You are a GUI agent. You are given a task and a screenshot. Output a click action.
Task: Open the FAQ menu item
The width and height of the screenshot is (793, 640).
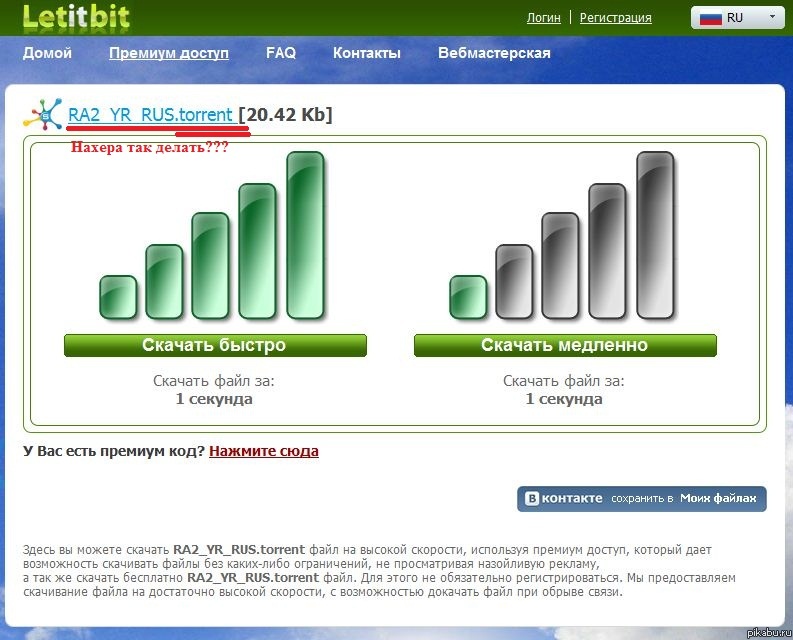click(281, 53)
